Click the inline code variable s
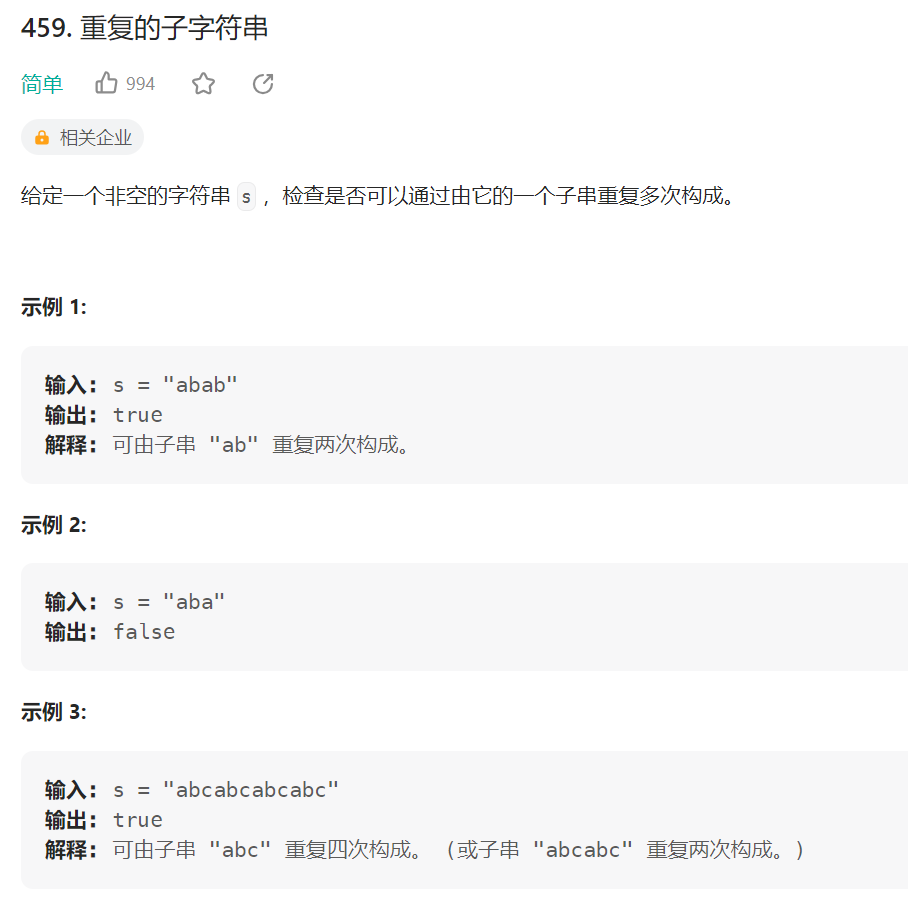The width and height of the screenshot is (908, 911). (x=246, y=196)
